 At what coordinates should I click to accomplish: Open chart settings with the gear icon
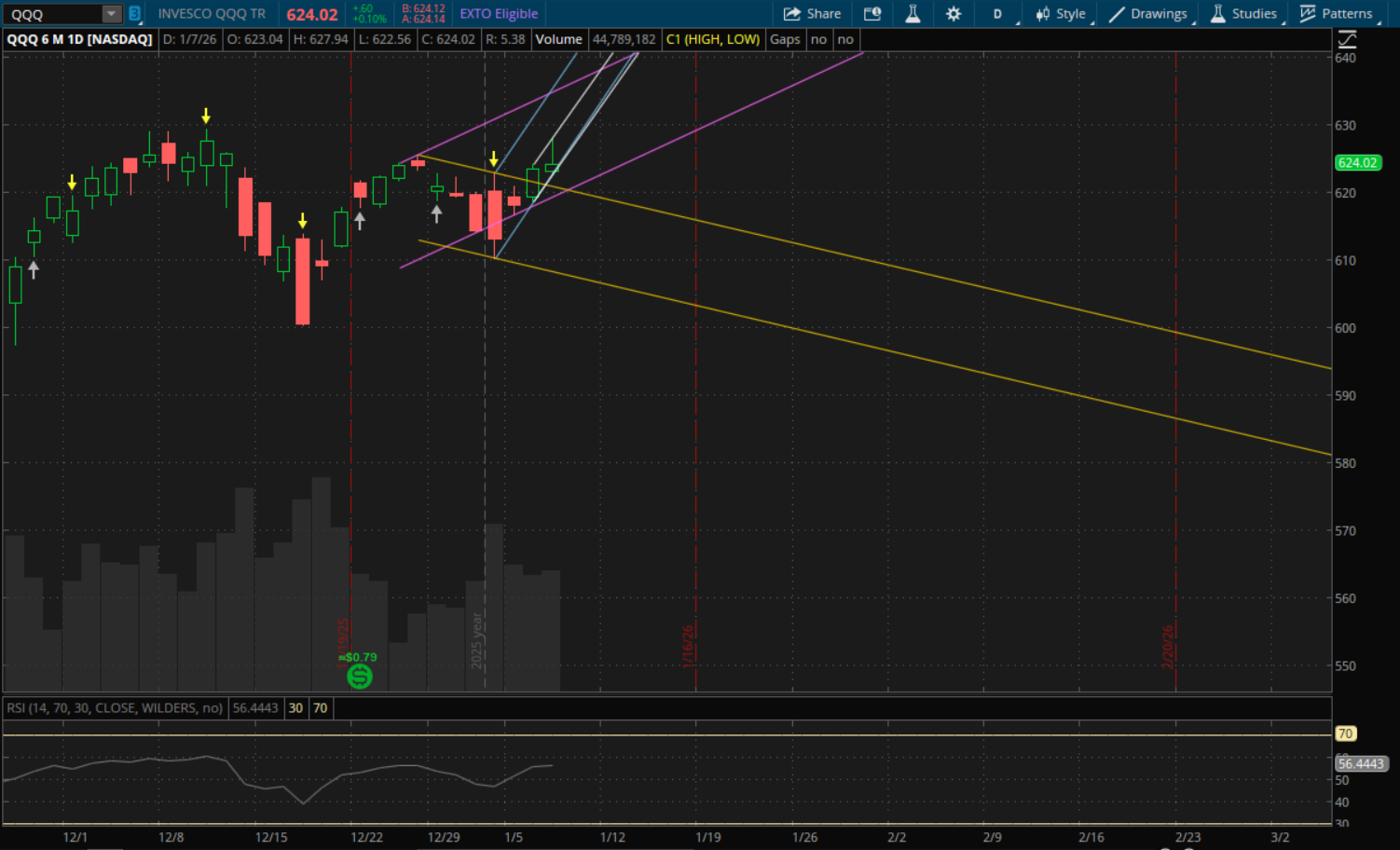pyautogui.click(x=954, y=14)
